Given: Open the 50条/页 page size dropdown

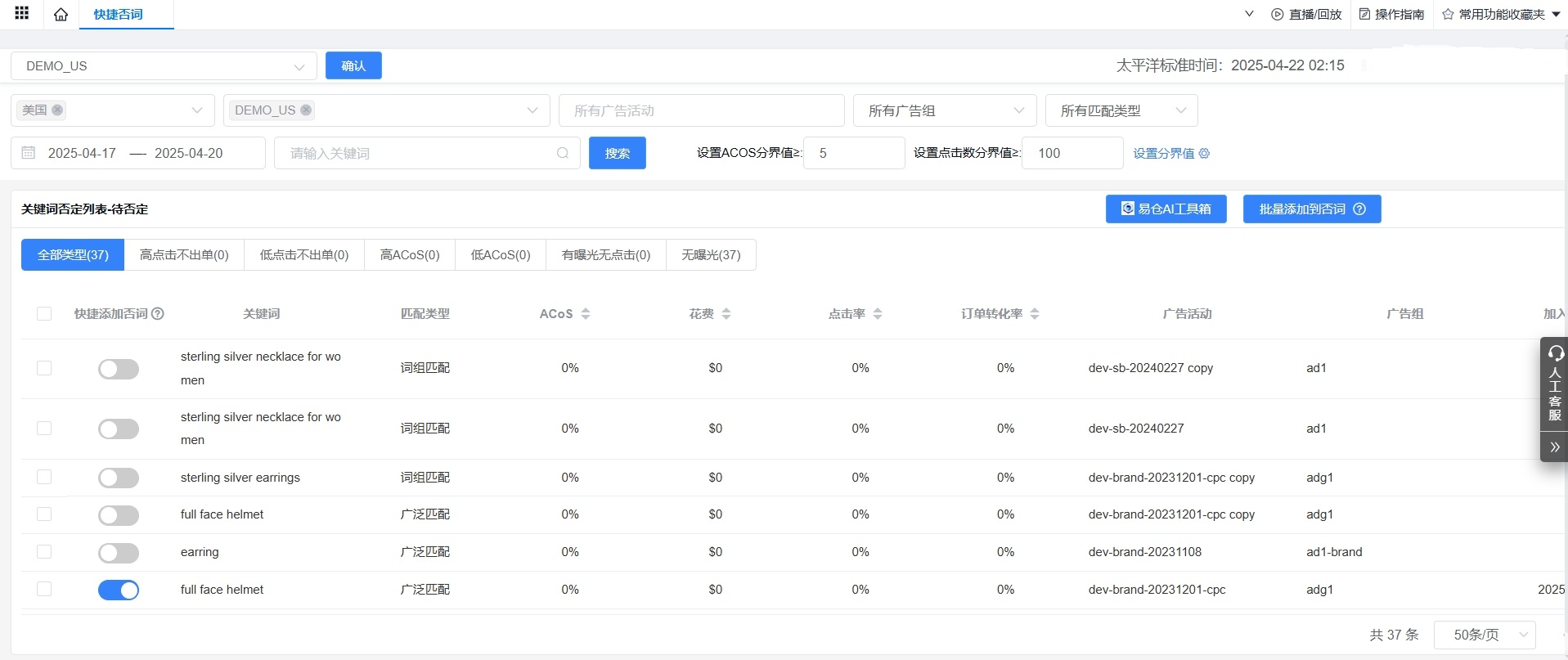Looking at the screenshot, I should point(1484,635).
